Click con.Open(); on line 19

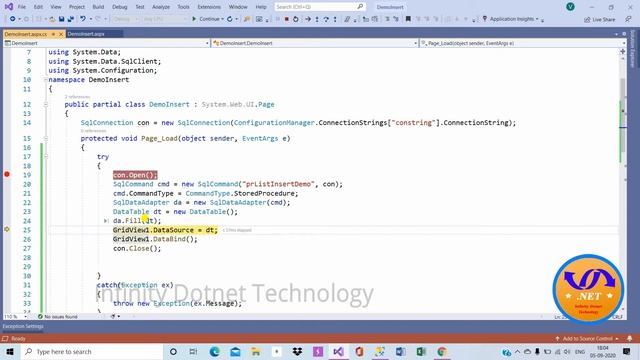135,175
